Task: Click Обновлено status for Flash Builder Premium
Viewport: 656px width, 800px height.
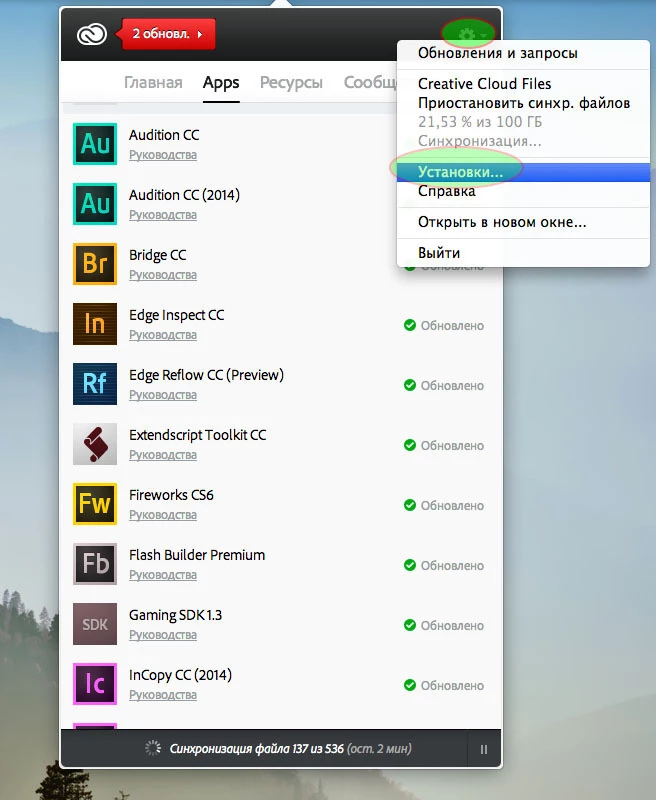Action: (x=444, y=565)
